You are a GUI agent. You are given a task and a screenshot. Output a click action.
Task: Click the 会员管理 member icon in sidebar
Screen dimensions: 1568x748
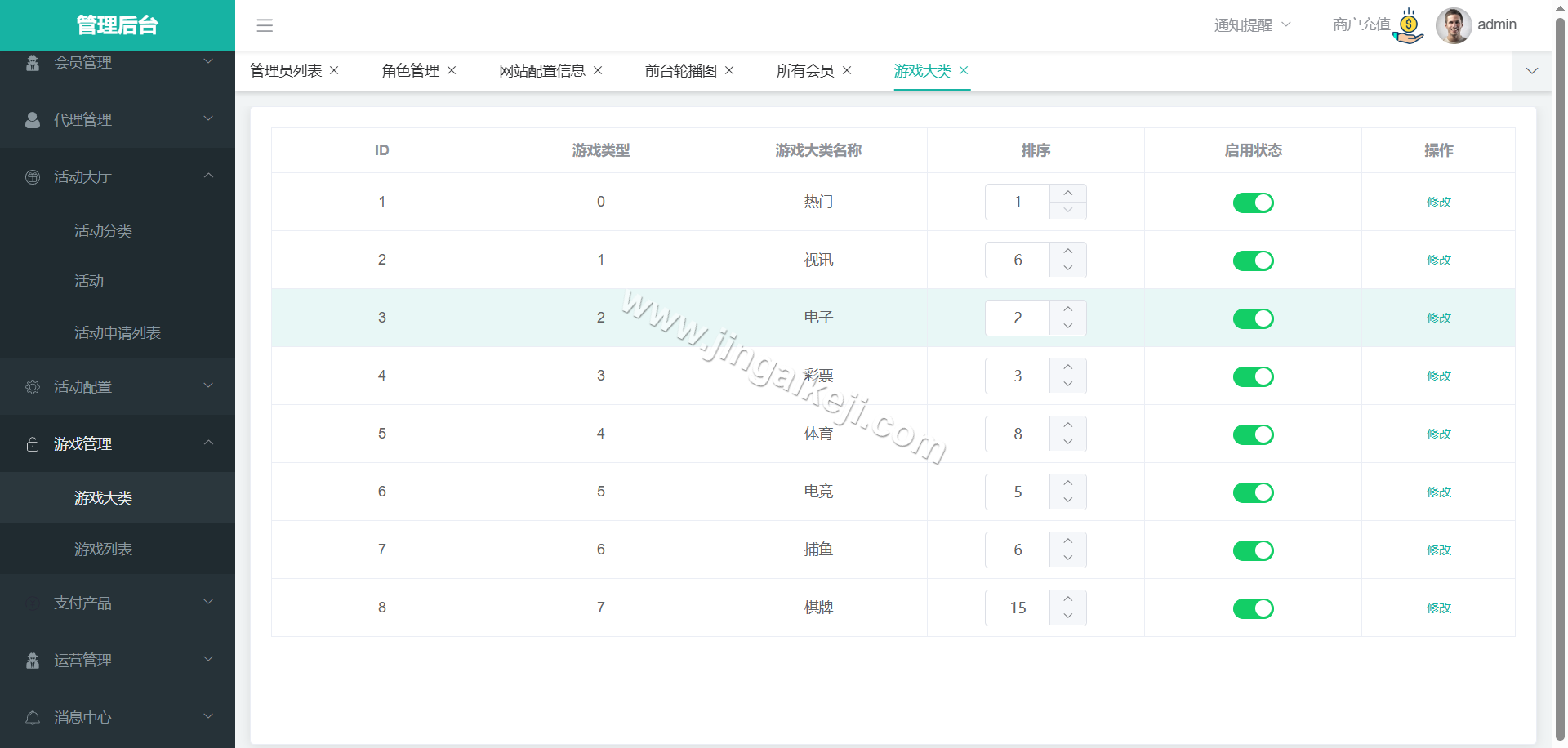tap(33, 62)
